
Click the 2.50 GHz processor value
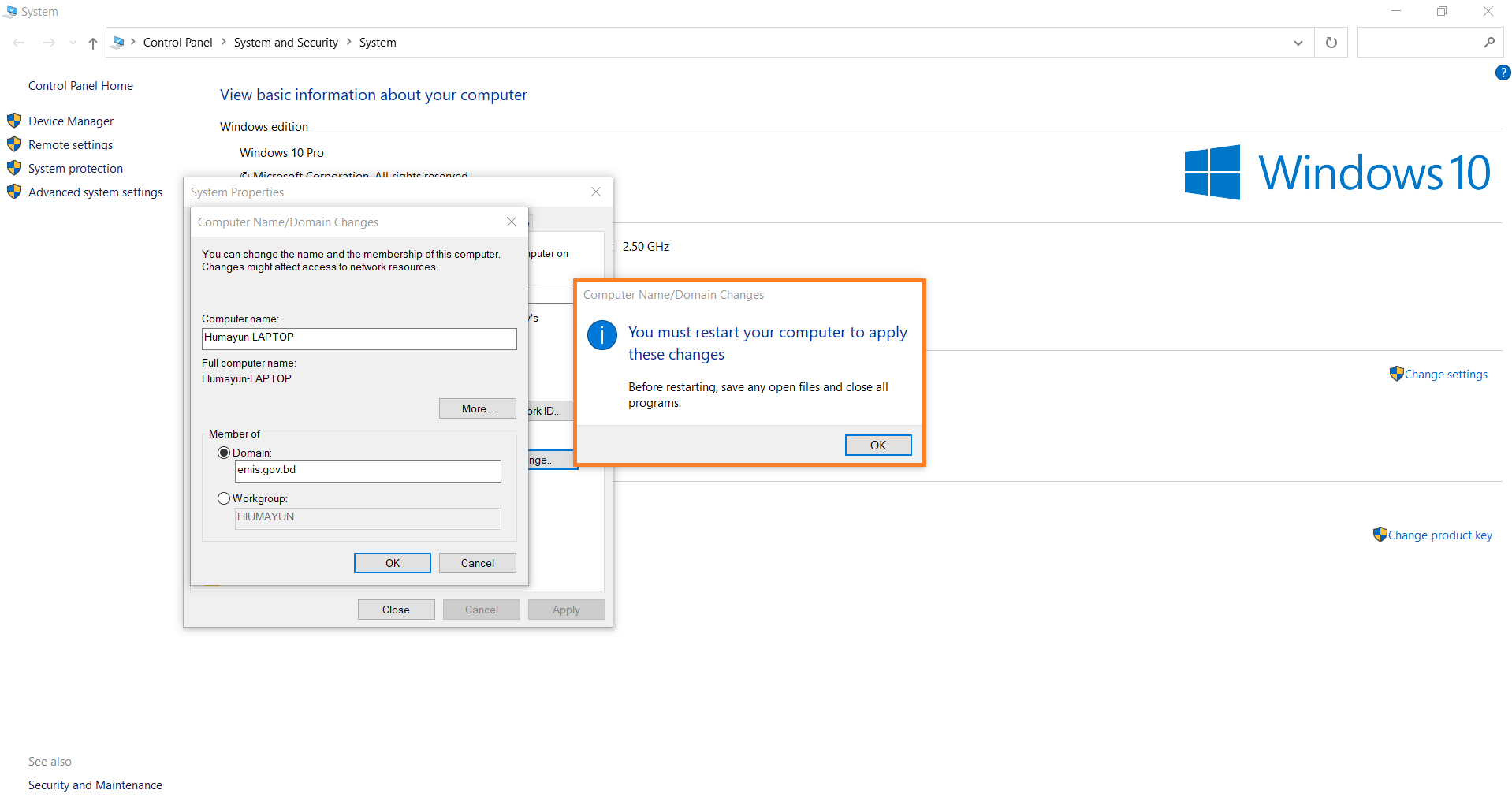pos(646,247)
